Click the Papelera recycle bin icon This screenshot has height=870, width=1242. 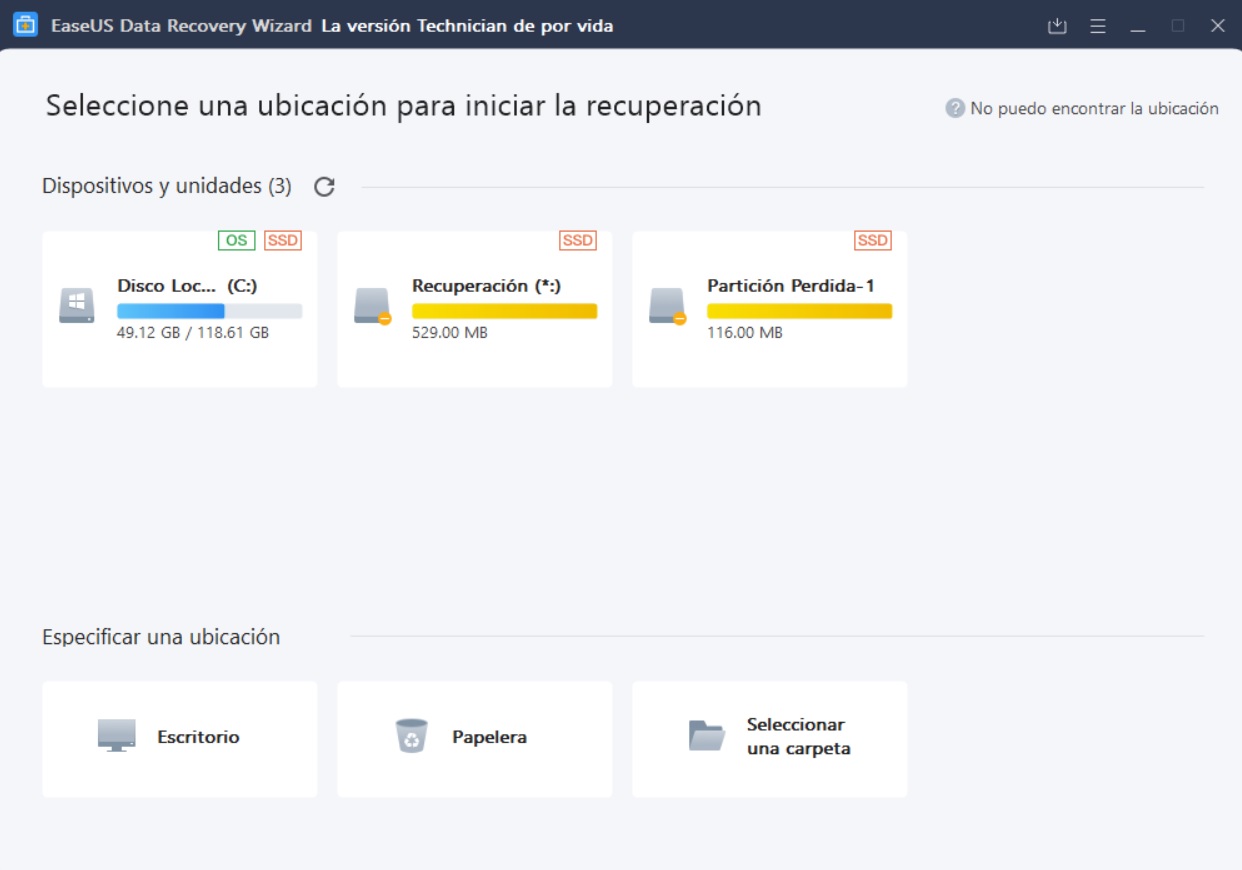coord(411,735)
